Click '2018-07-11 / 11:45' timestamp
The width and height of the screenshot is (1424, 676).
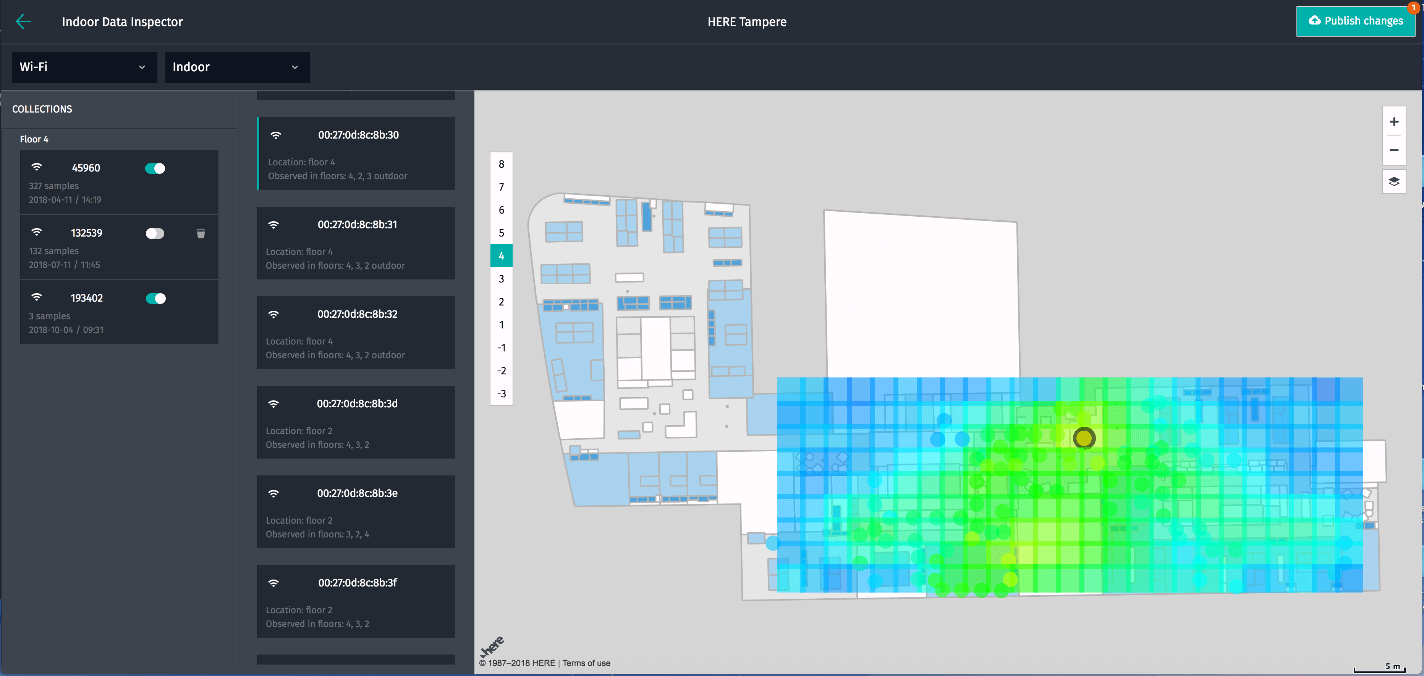click(x=64, y=265)
